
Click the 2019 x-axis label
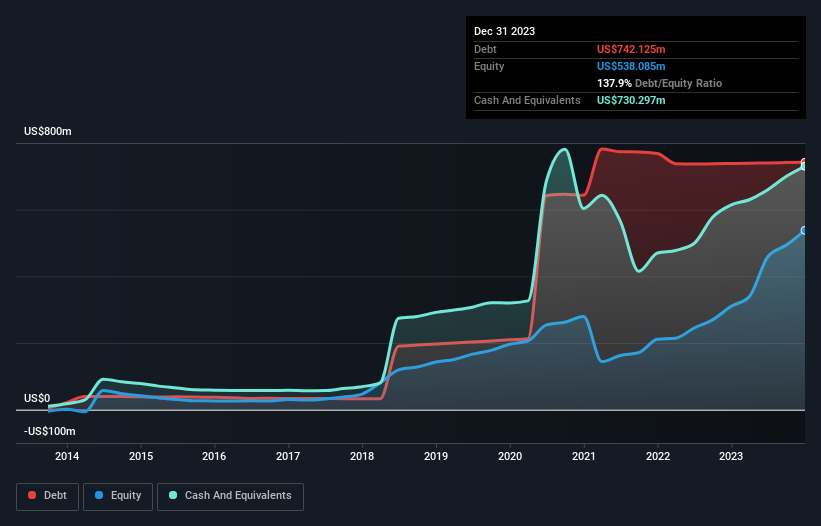(x=436, y=456)
